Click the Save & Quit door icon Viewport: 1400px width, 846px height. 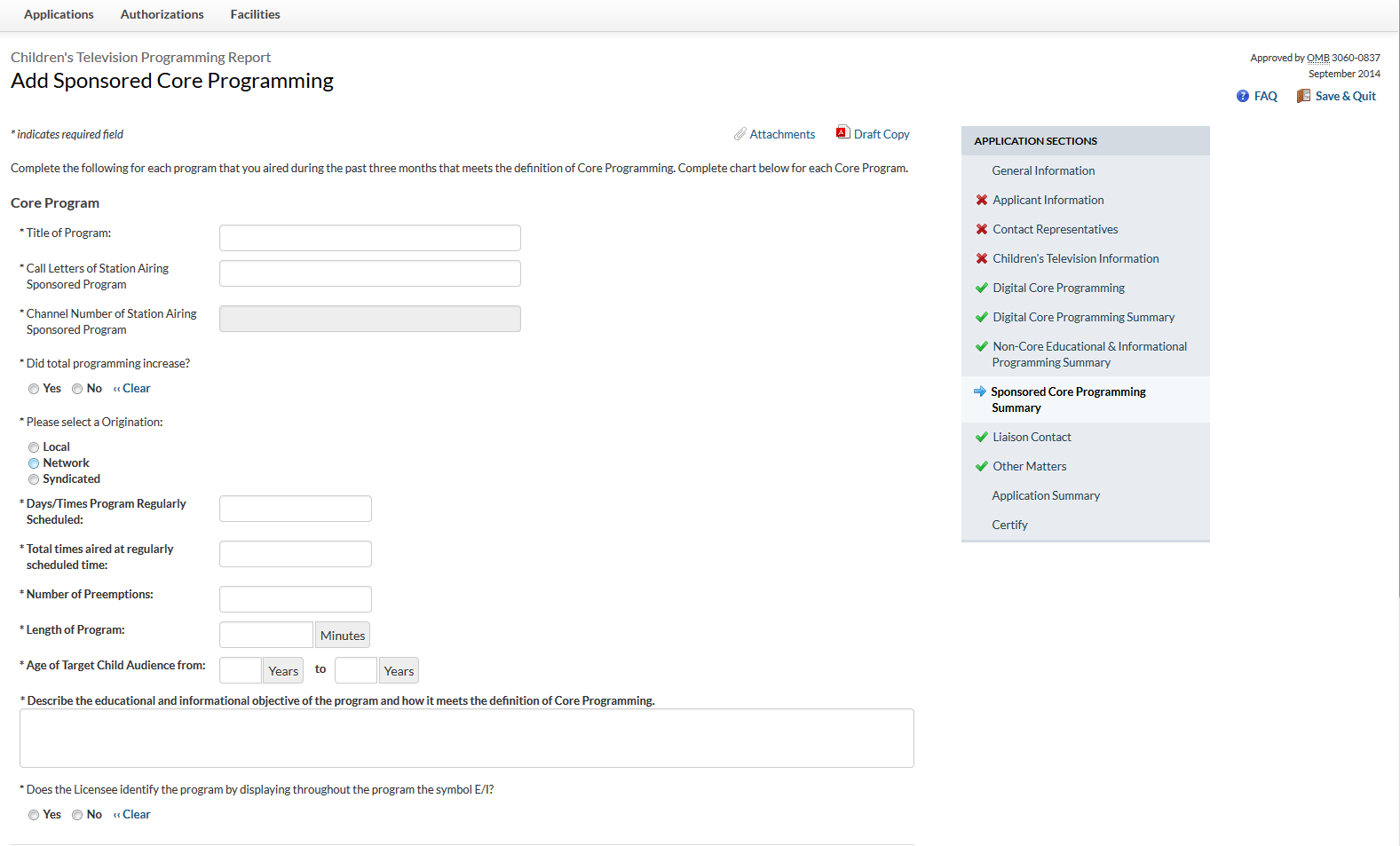coord(1303,96)
